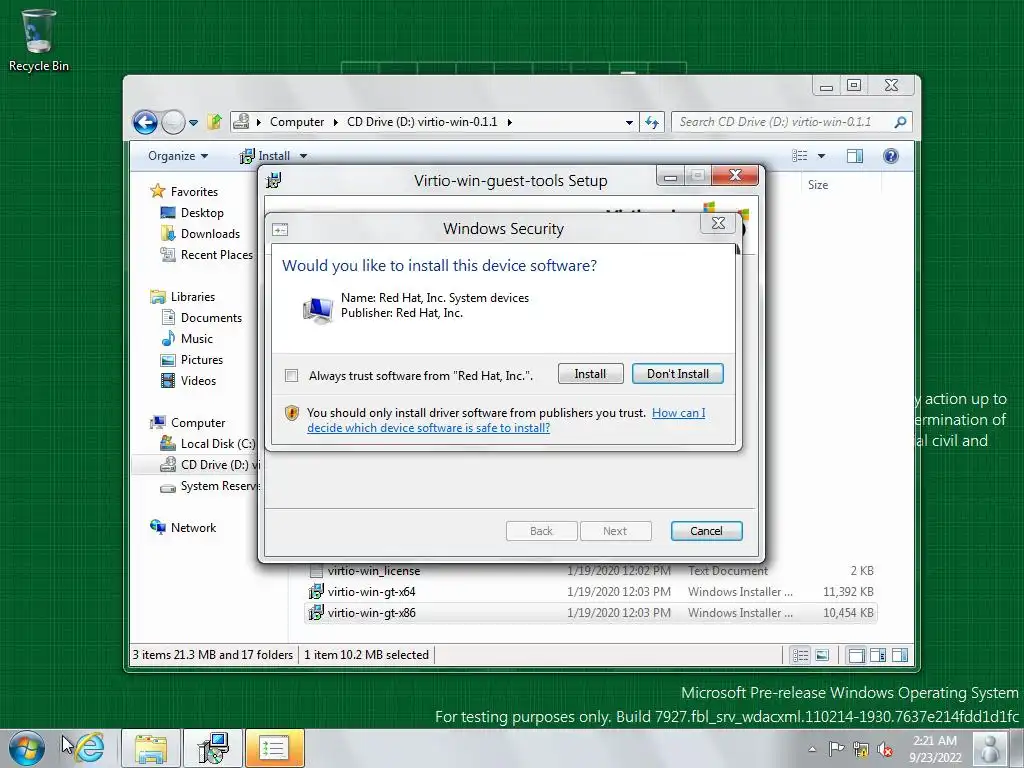
Task: Launch Internet Explorer from taskbar
Action: point(90,748)
